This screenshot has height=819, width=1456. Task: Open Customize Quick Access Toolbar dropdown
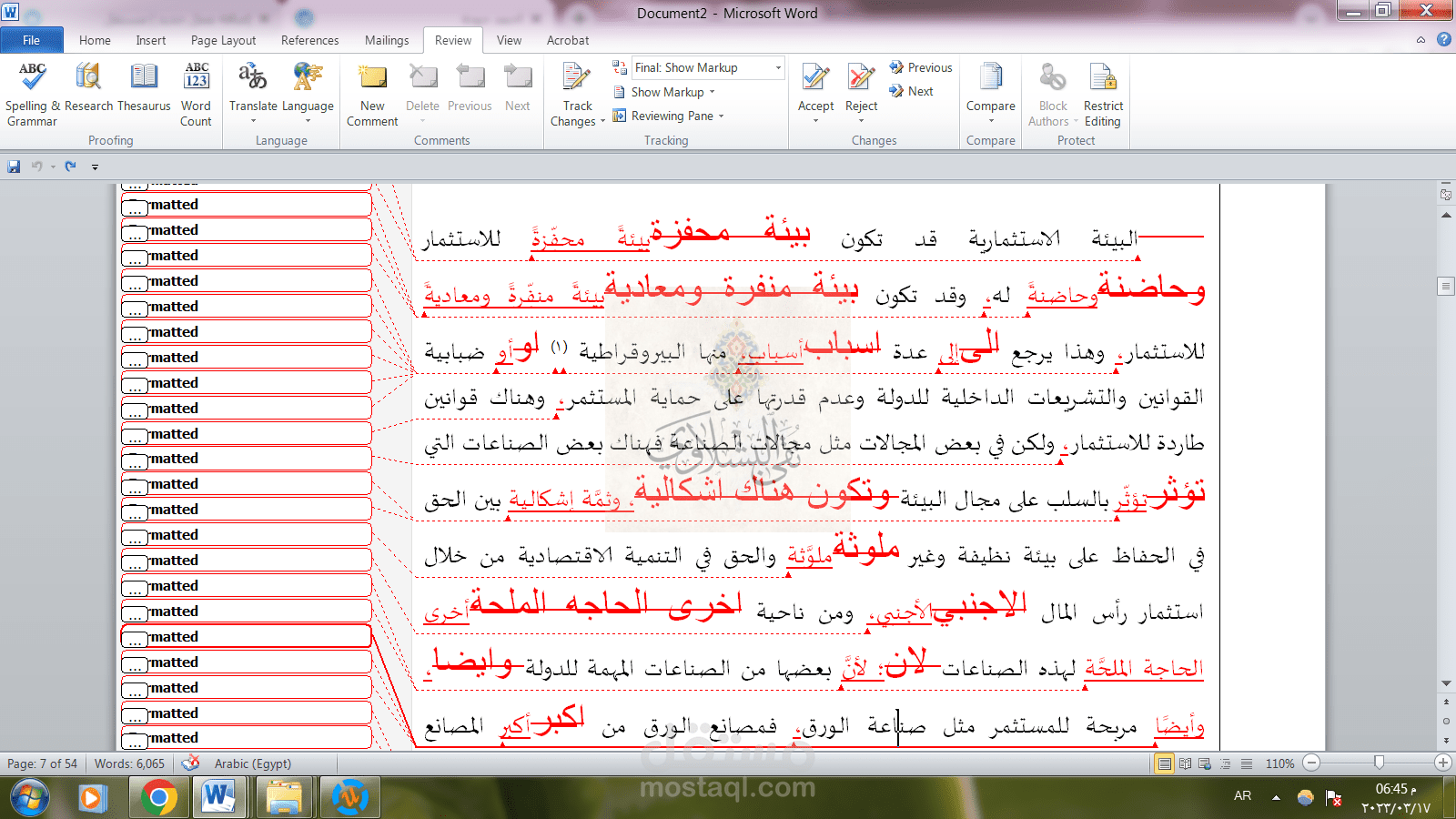click(95, 167)
